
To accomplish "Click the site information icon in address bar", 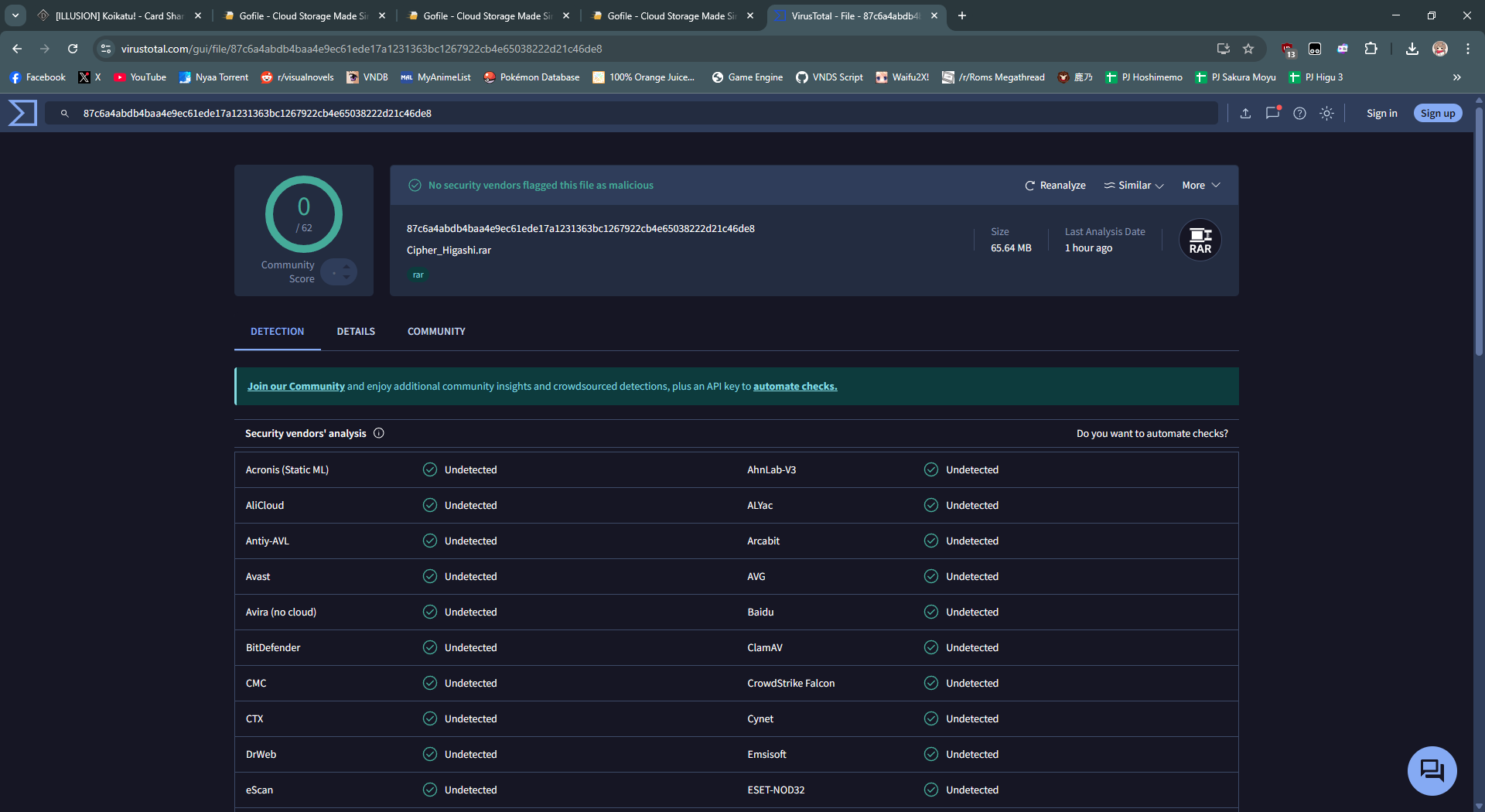I will coord(106,49).
